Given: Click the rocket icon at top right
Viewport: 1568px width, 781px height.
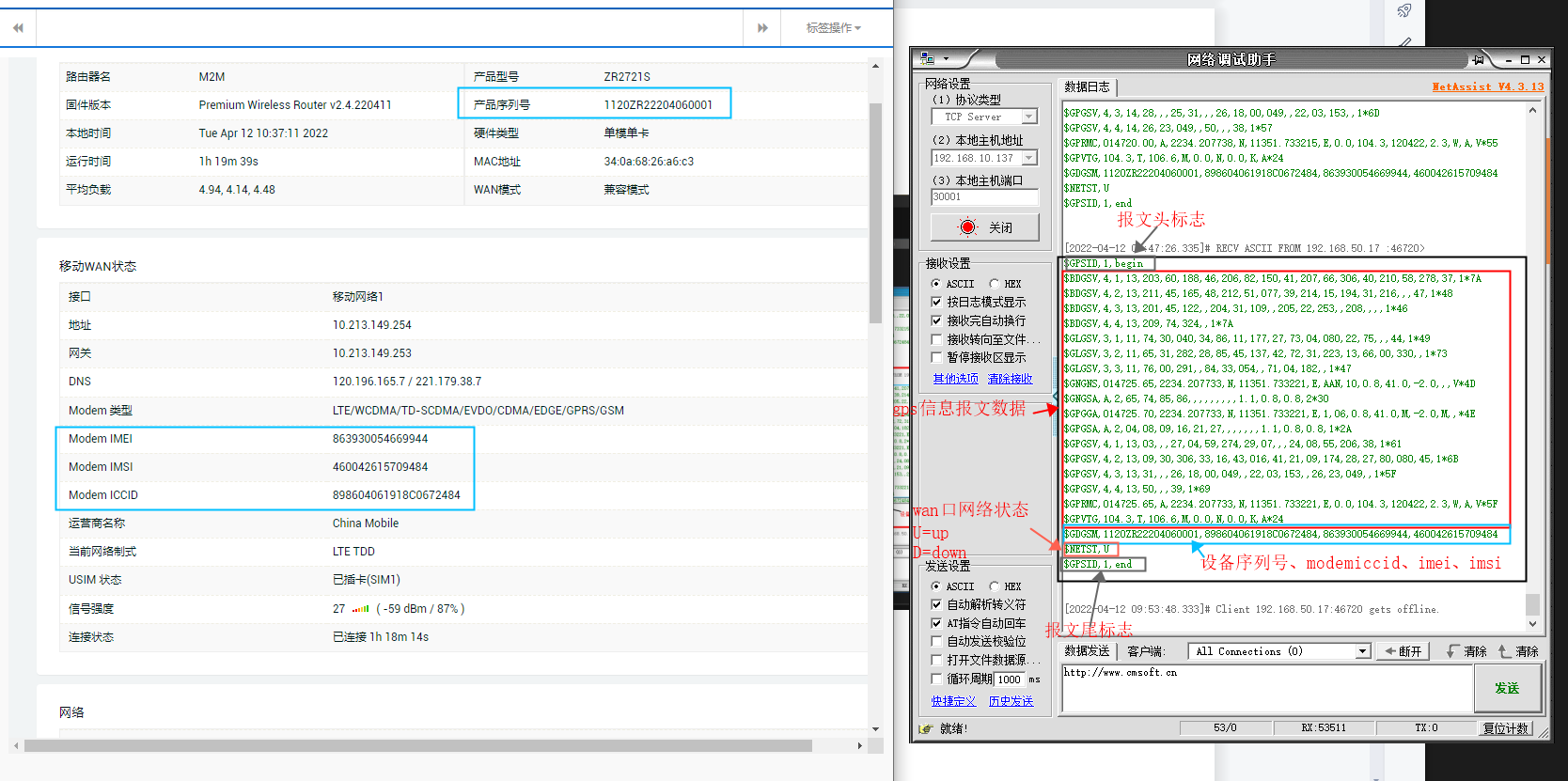Looking at the screenshot, I should 1404,10.
